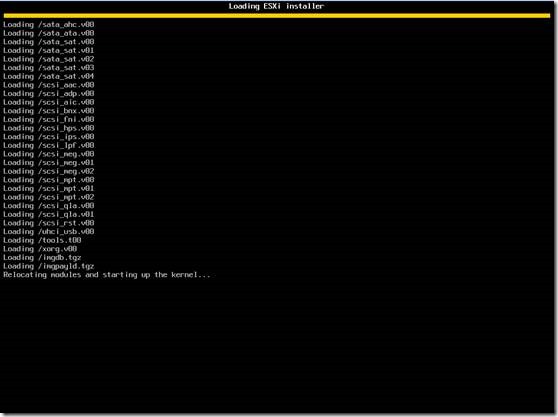Click the "Loading /sata_sat.v00" line
This screenshot has width=558, height=417.
click(x=49, y=42)
